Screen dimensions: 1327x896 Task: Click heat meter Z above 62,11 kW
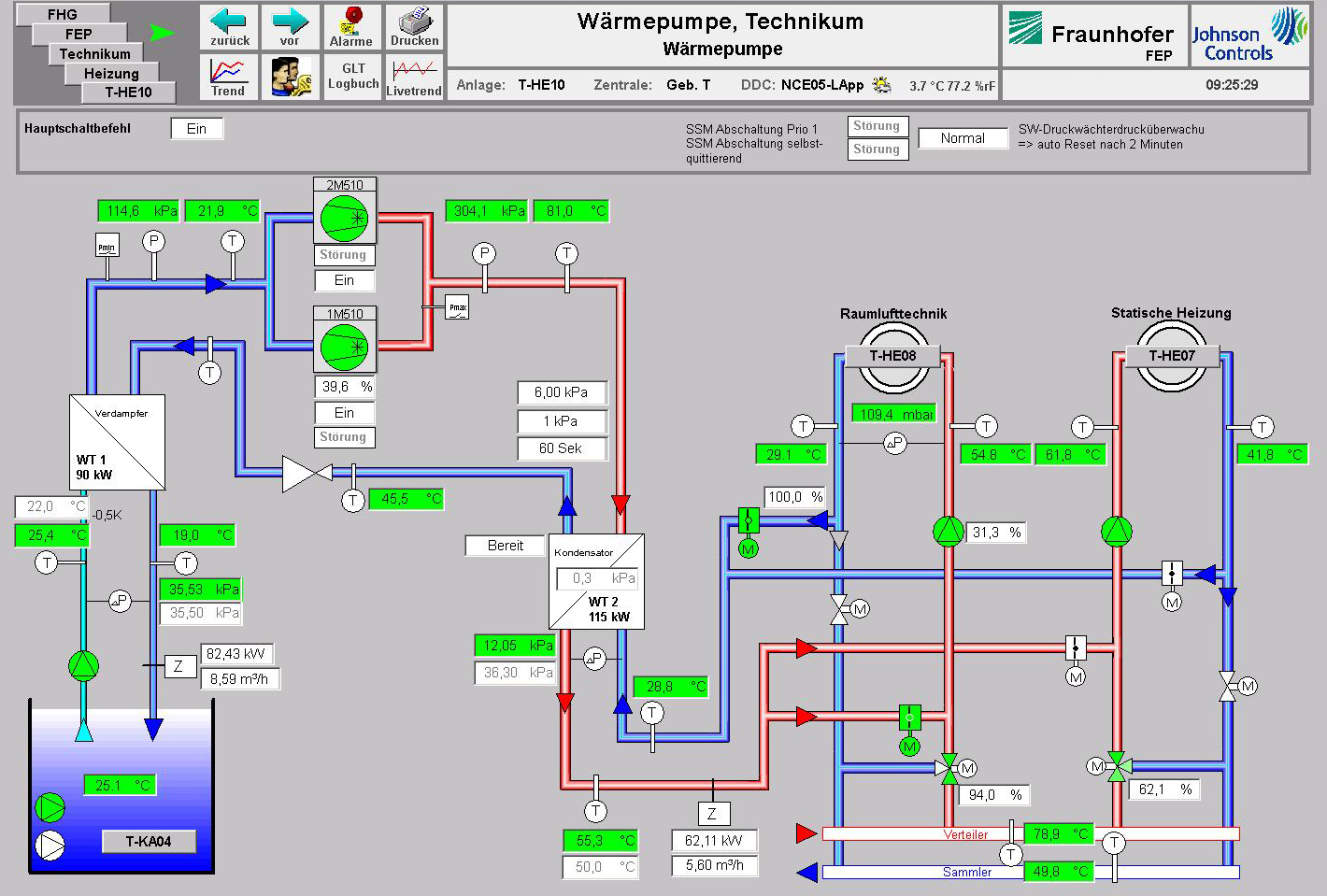713,813
